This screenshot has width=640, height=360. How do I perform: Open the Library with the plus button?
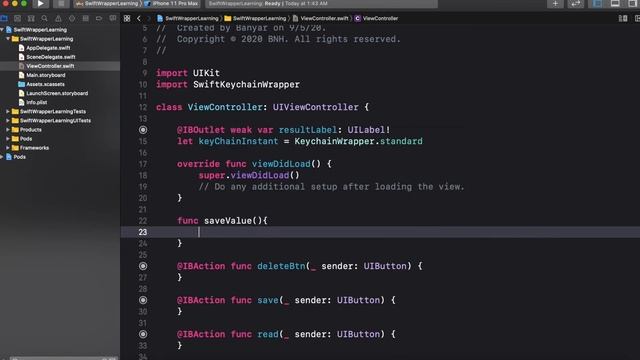tap(555, 3)
